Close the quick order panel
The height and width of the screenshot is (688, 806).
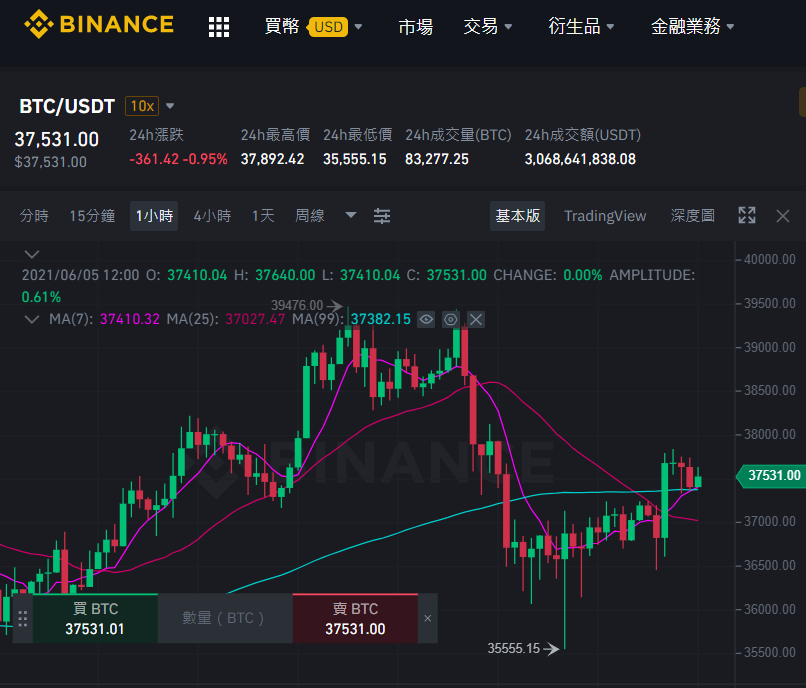pos(428,618)
